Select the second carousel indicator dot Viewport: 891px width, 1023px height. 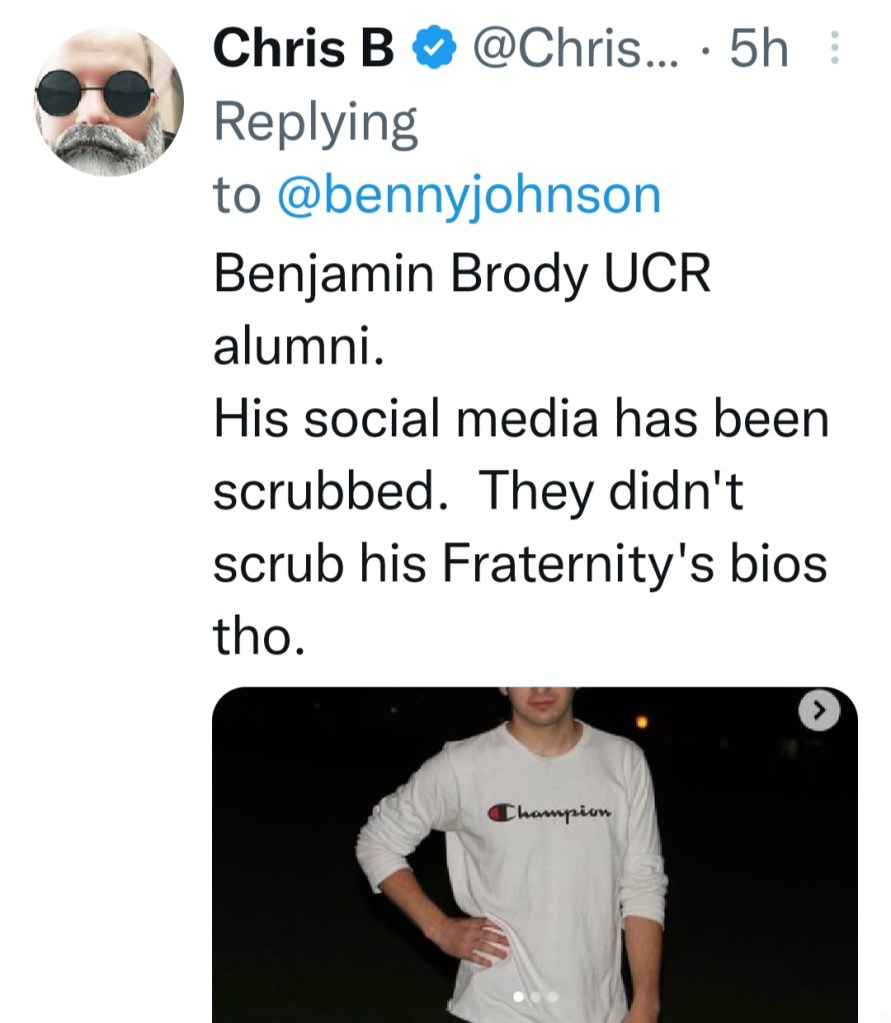pyautogui.click(x=534, y=997)
